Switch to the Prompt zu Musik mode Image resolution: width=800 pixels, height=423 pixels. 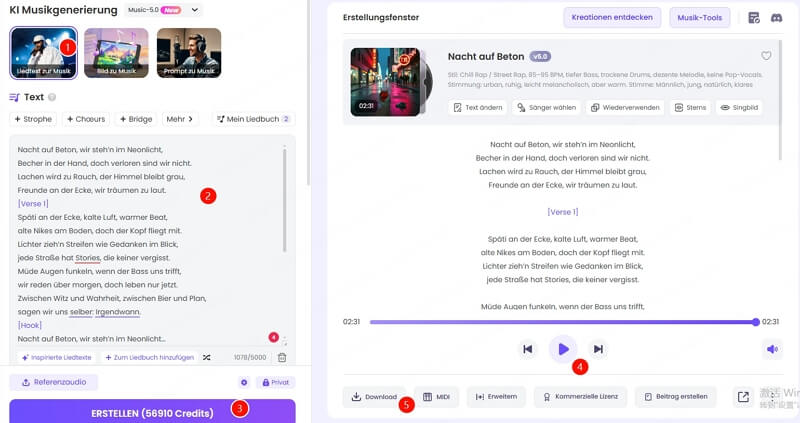(188, 52)
